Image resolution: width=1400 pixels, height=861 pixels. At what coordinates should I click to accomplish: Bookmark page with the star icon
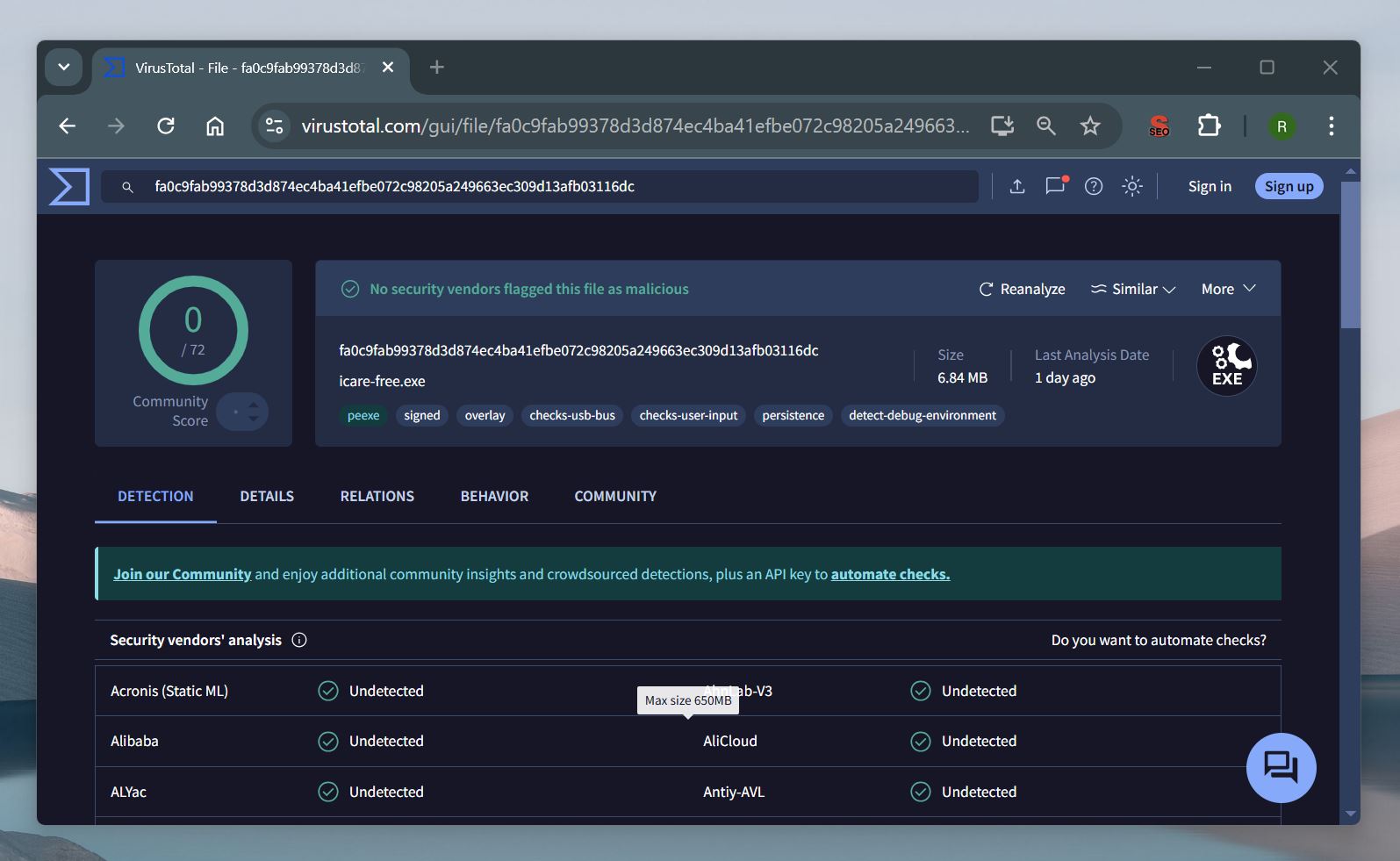(x=1090, y=126)
